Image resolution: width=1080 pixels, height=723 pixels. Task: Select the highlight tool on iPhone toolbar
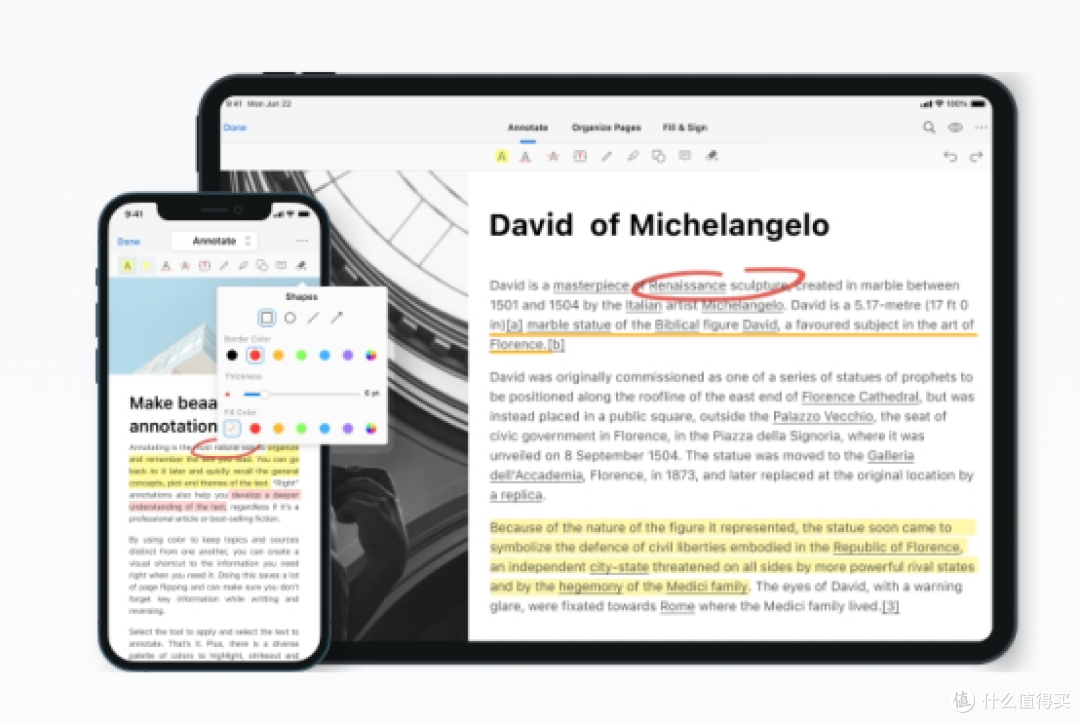click(127, 266)
